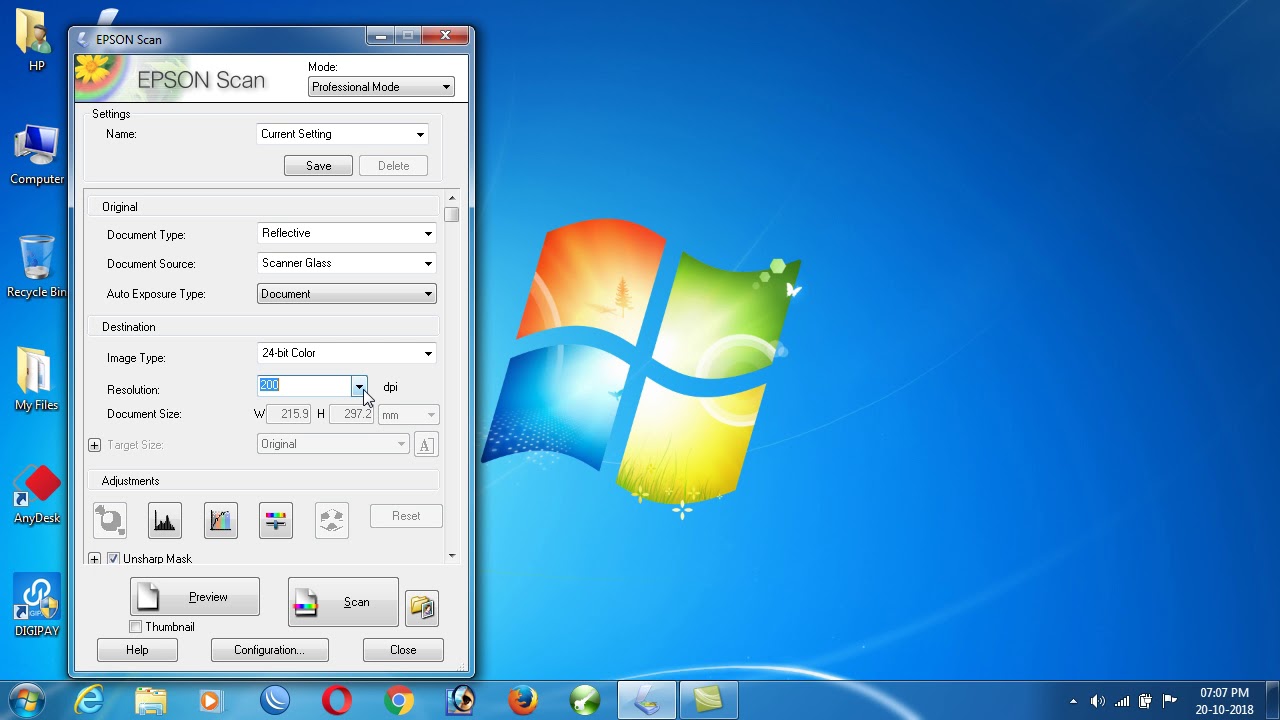Click the green globe taskbar icon
1280x720 pixels.
pyautogui.click(x=584, y=700)
